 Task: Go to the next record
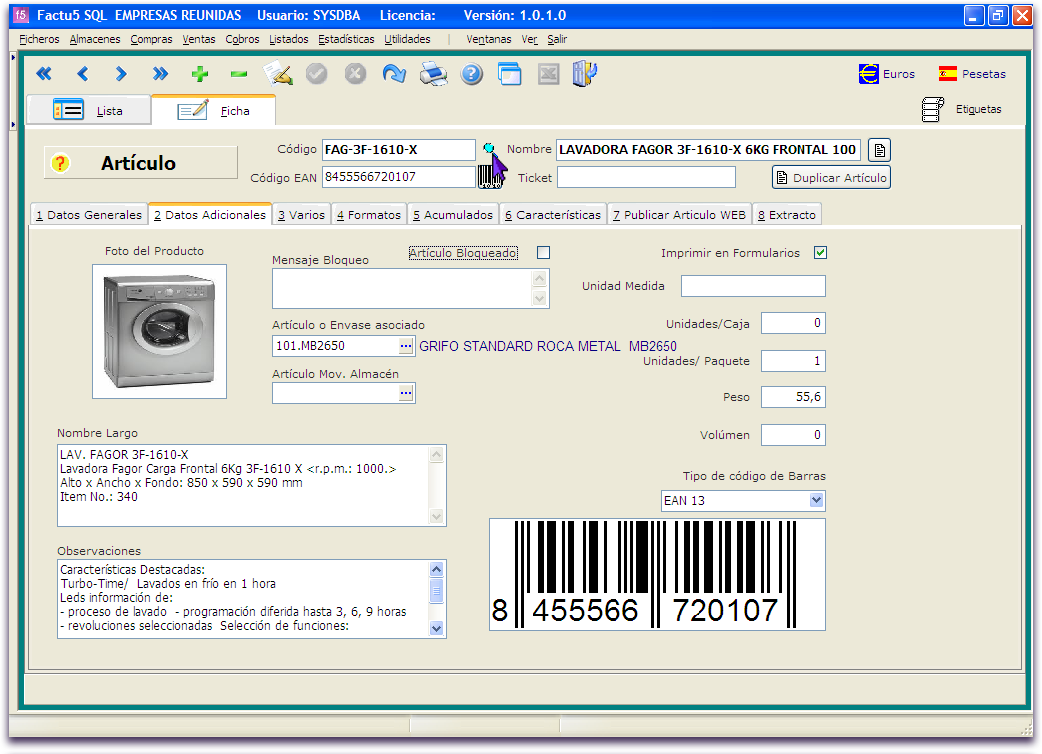[x=121, y=74]
